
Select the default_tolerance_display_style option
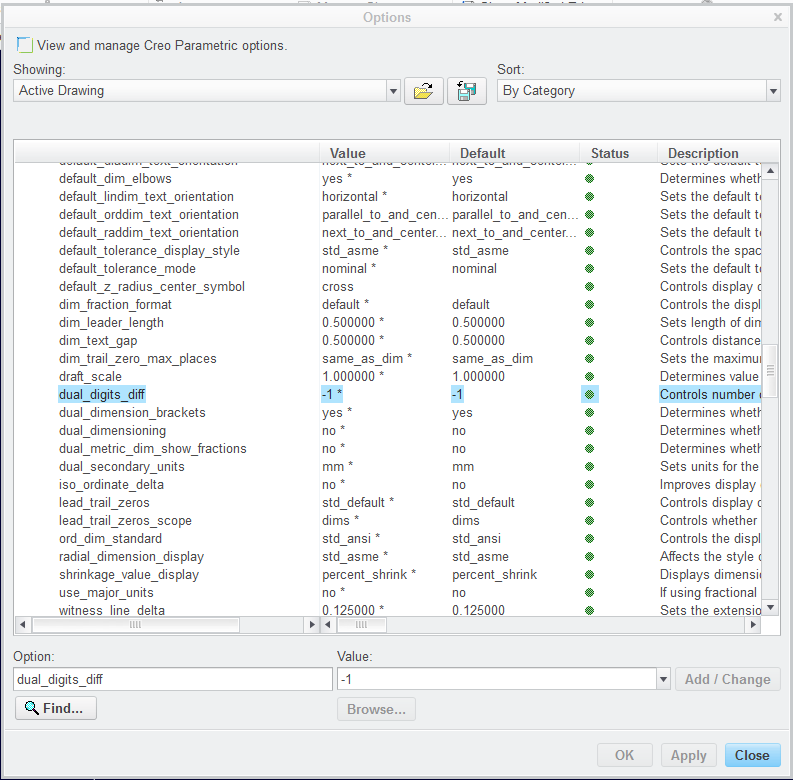149,250
